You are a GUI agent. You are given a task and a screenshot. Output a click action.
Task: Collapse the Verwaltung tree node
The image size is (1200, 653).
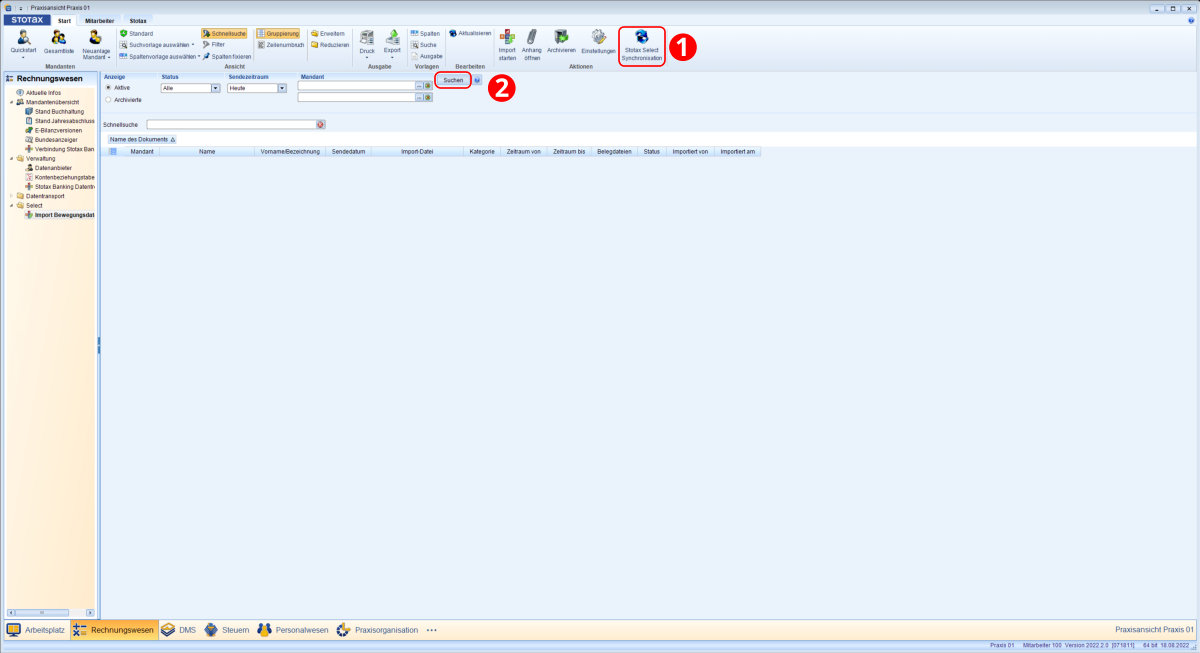(11, 158)
